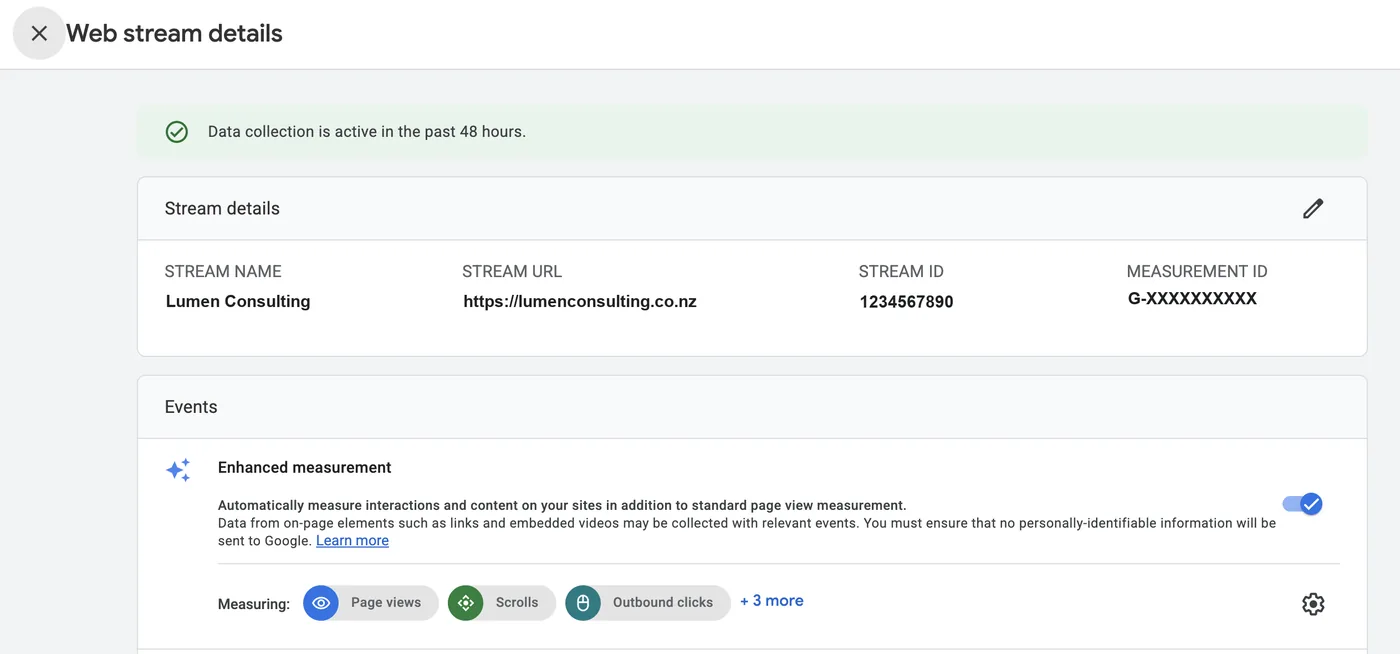Click the STREAM URL column label
The image size is (1400, 654).
(x=512, y=271)
